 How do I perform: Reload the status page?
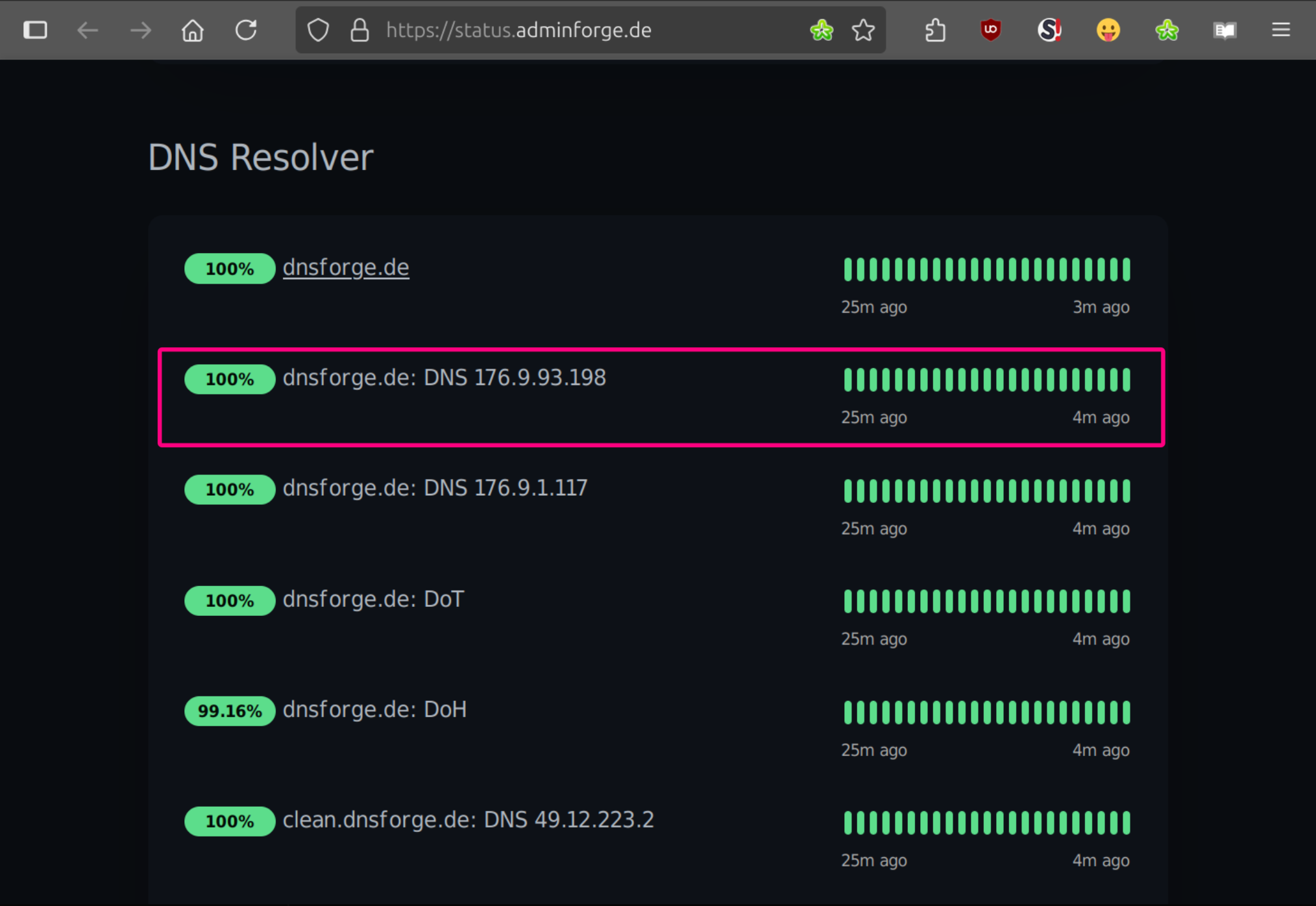[246, 30]
